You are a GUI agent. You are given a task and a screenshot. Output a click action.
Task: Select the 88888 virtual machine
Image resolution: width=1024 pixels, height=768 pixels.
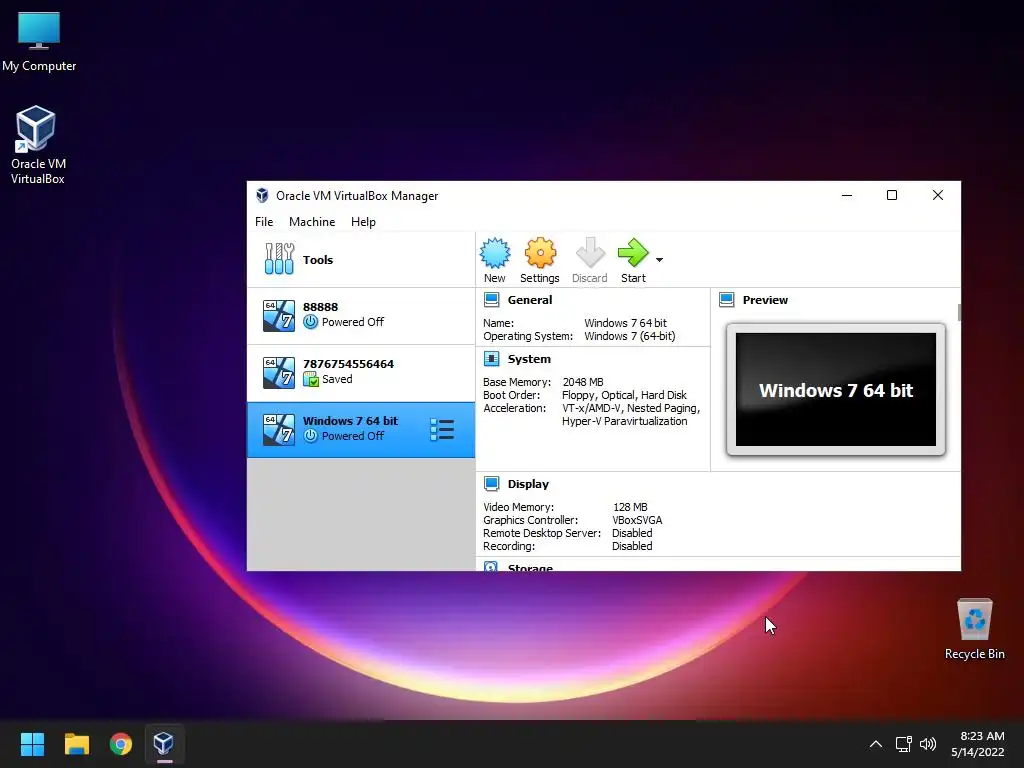361,316
